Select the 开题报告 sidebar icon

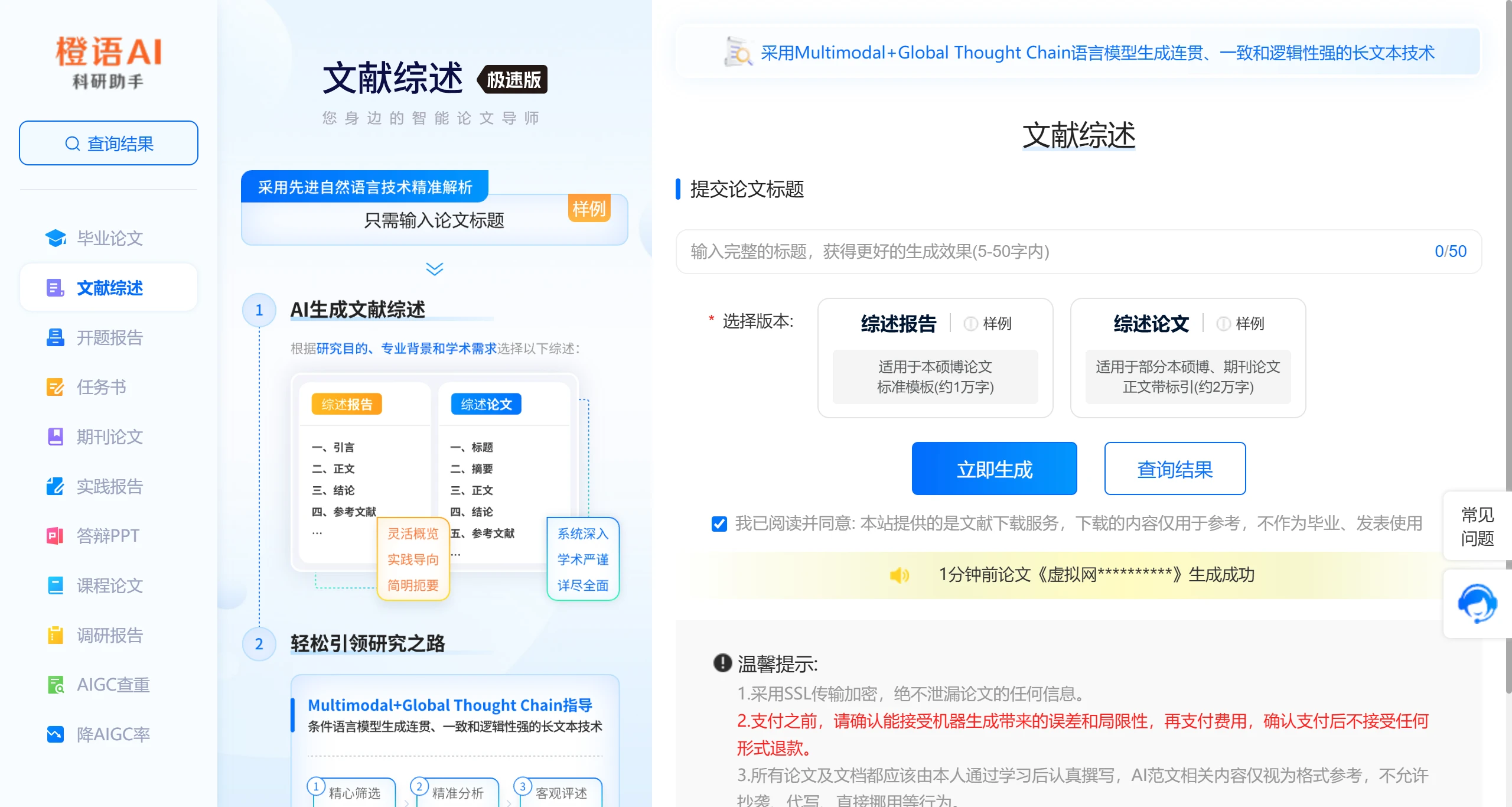[55, 338]
